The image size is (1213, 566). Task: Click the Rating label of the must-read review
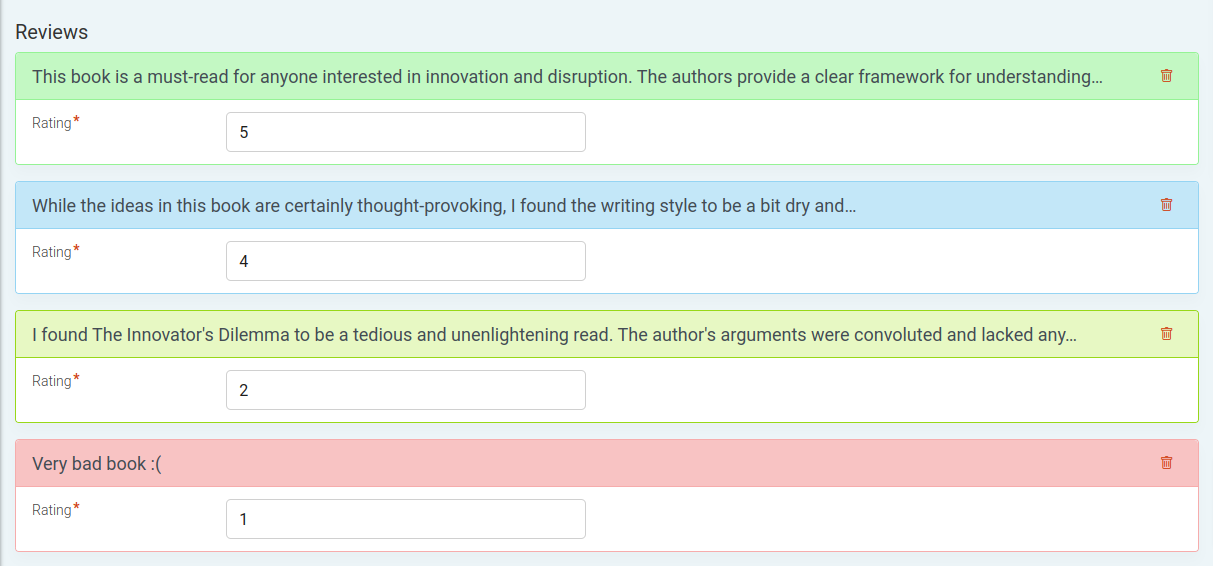[52, 123]
